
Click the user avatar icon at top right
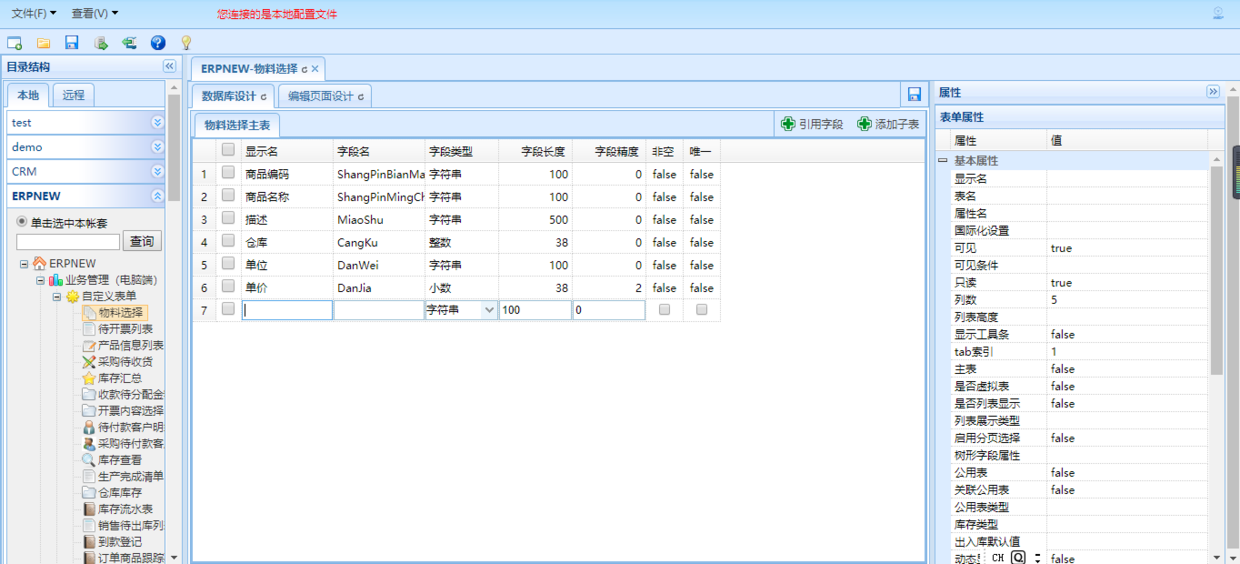pyautogui.click(x=1218, y=14)
